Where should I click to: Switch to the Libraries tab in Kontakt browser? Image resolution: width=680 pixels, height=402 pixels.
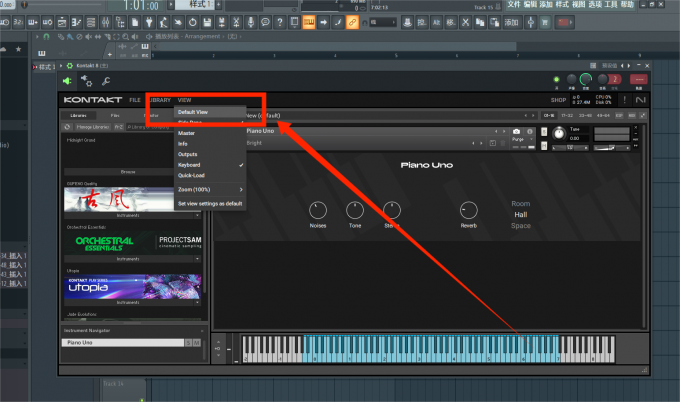[78, 116]
